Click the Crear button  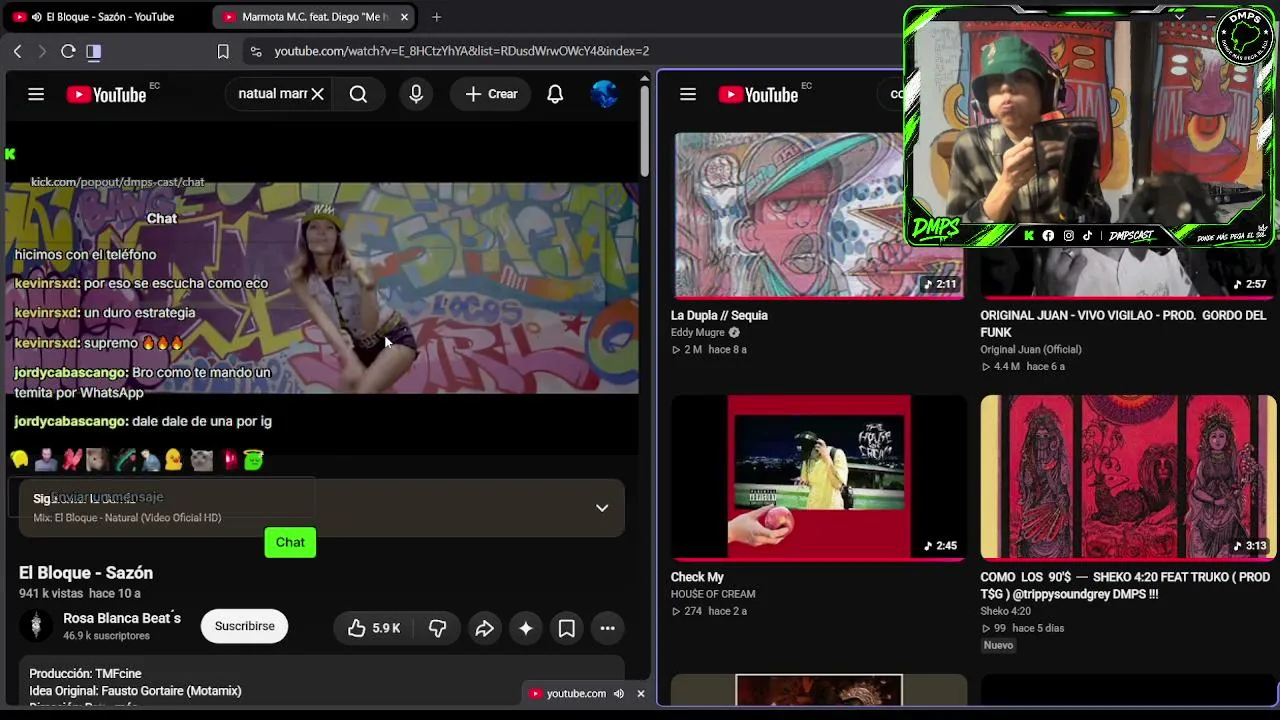pyautogui.click(x=491, y=94)
